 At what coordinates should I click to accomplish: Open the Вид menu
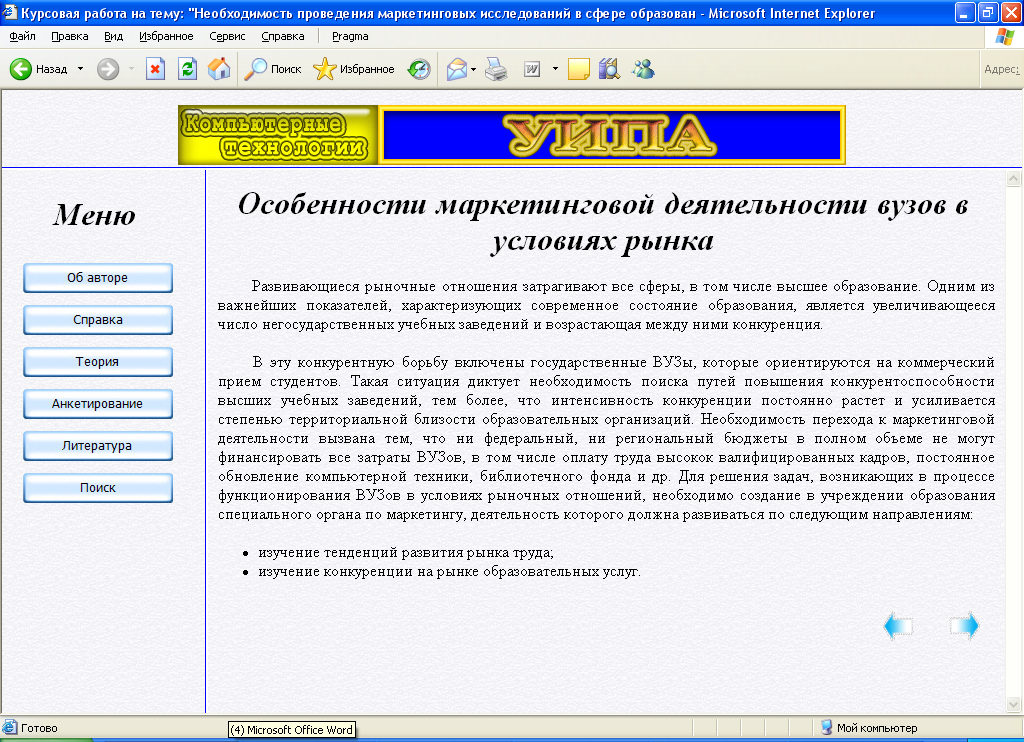pyautogui.click(x=114, y=37)
